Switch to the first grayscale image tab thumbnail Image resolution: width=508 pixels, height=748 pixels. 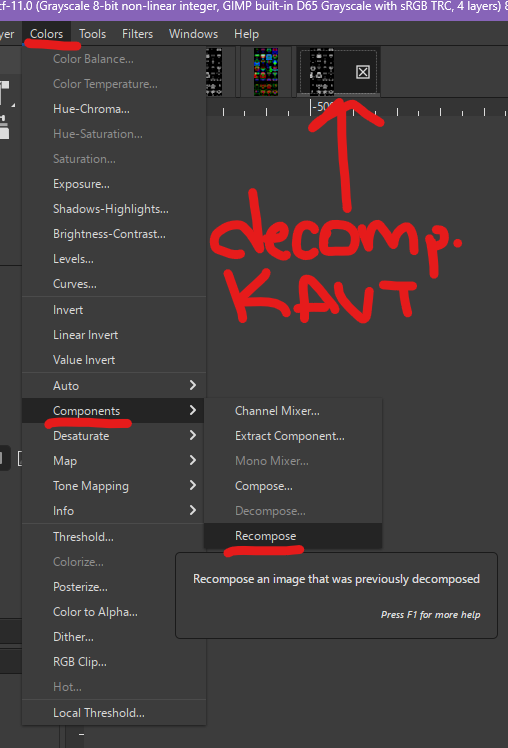tap(214, 72)
